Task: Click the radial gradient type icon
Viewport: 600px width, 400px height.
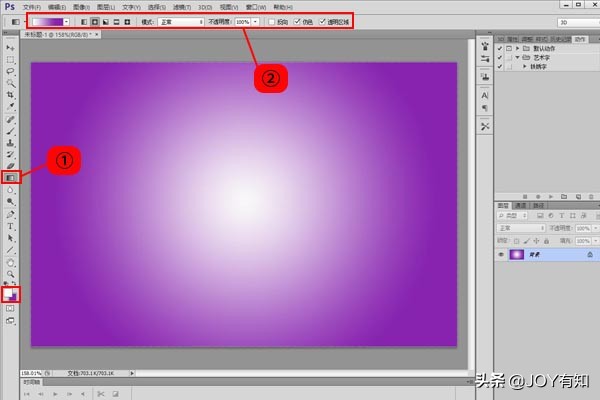Action: pos(95,22)
